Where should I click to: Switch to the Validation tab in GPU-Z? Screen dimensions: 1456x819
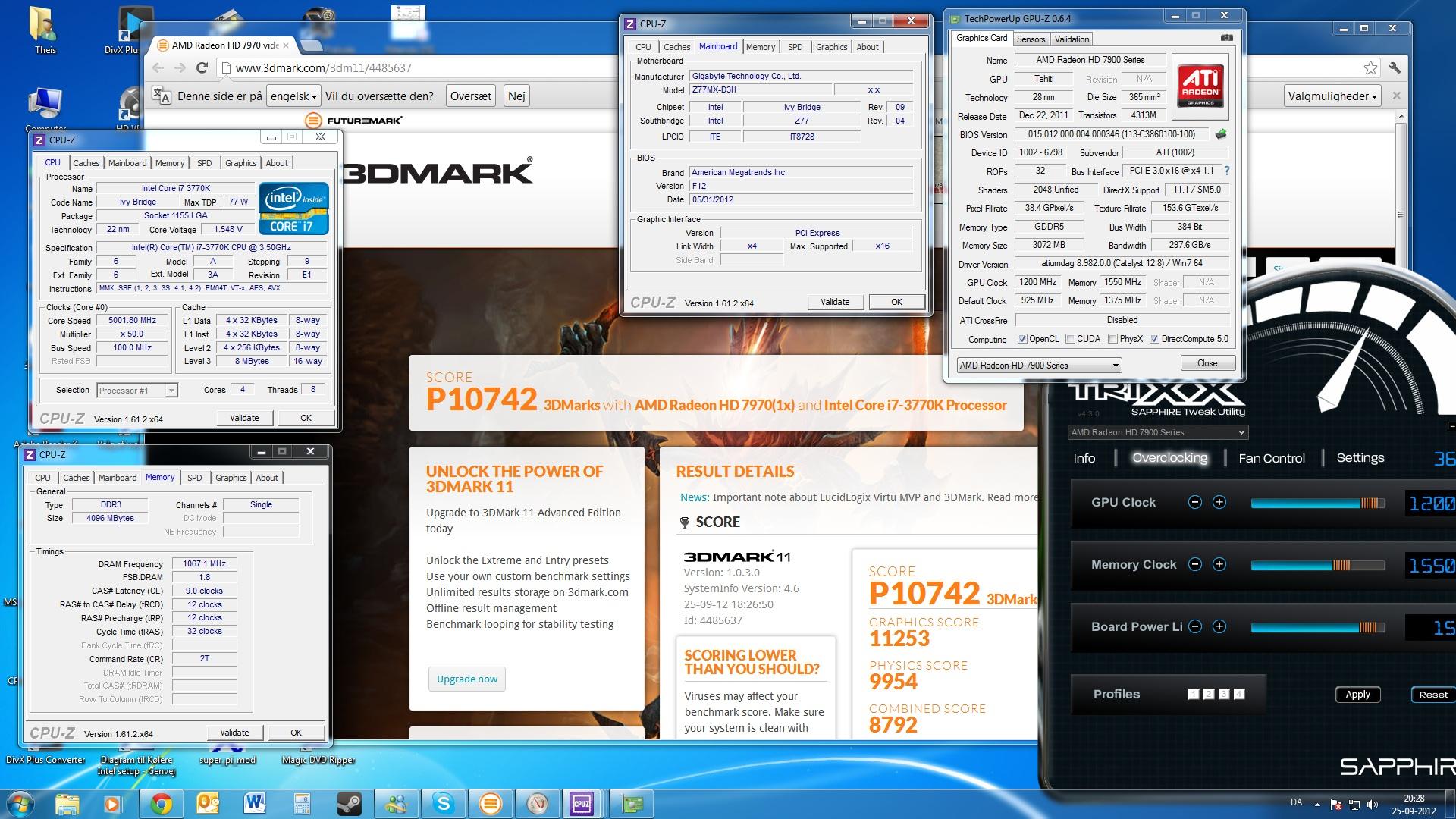1072,39
